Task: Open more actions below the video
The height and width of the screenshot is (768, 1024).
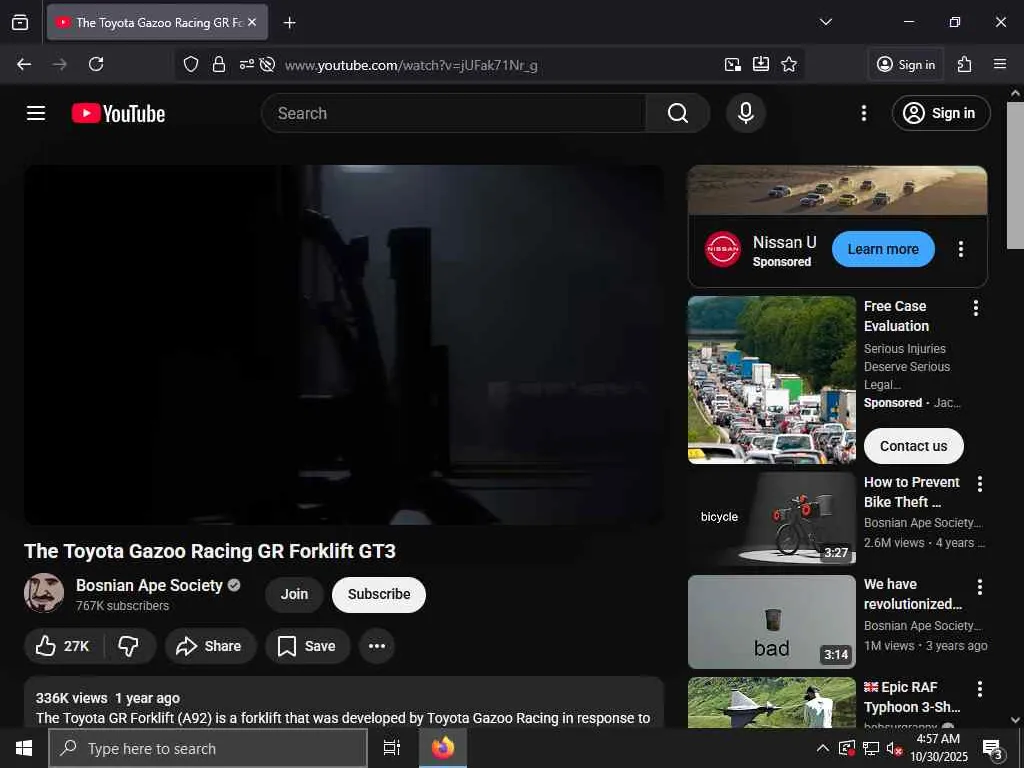Action: (377, 646)
